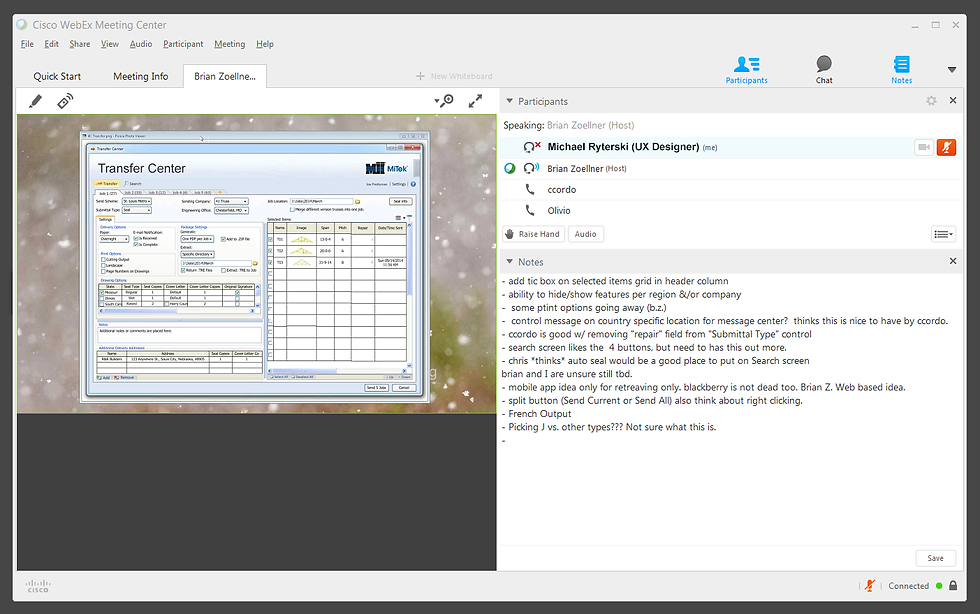Open the File menu
Viewport: 980px width, 614px height.
(28, 44)
